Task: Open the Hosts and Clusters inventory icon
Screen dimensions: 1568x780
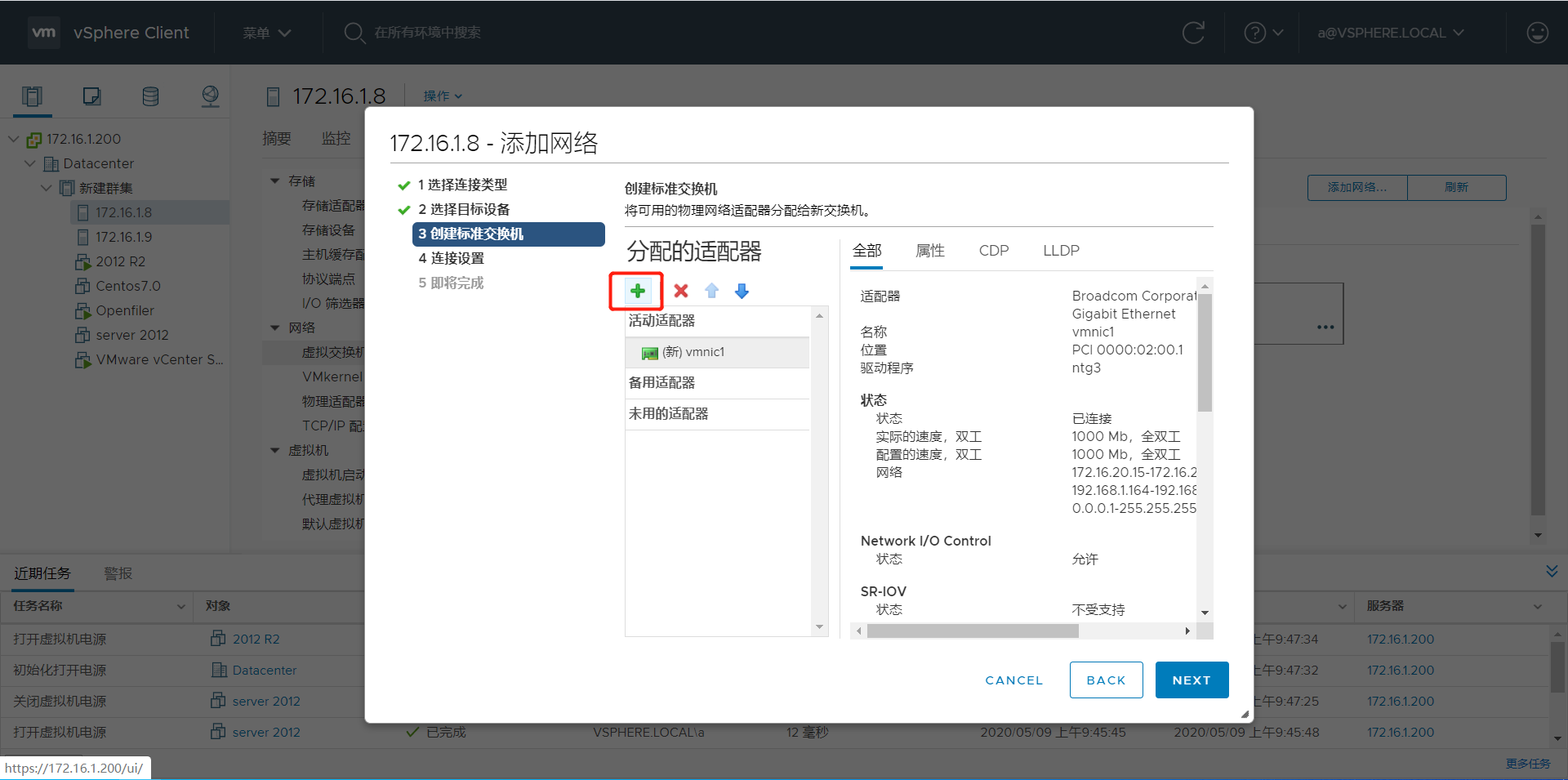Action: tap(32, 96)
